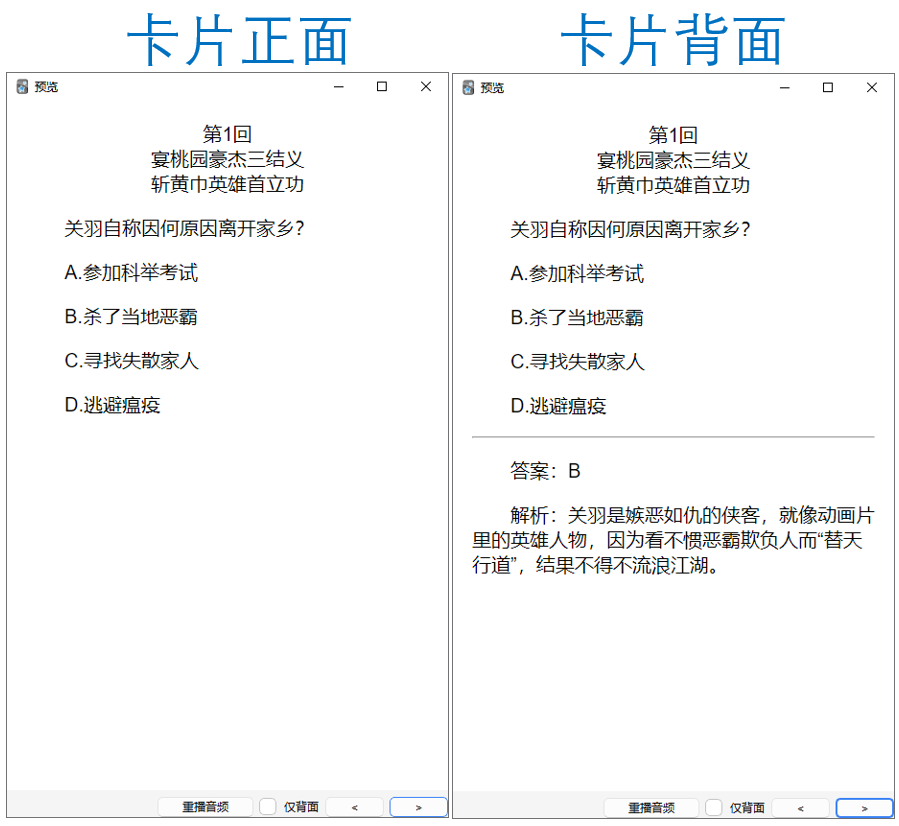The image size is (899, 826).
Task: Click 斩黄巾英雄首立功 line on card front
Action: [227, 185]
